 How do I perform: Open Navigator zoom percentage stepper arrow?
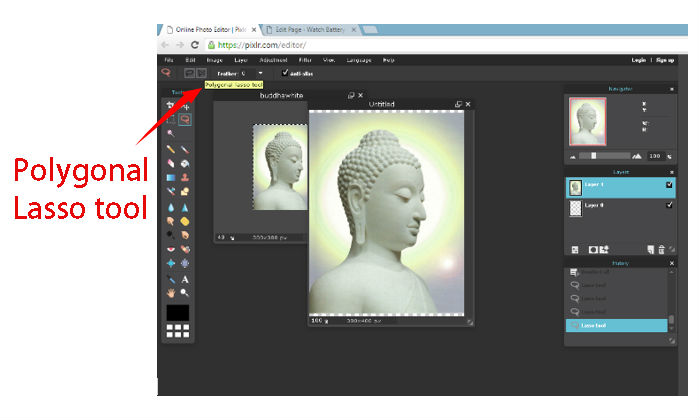click(669, 156)
